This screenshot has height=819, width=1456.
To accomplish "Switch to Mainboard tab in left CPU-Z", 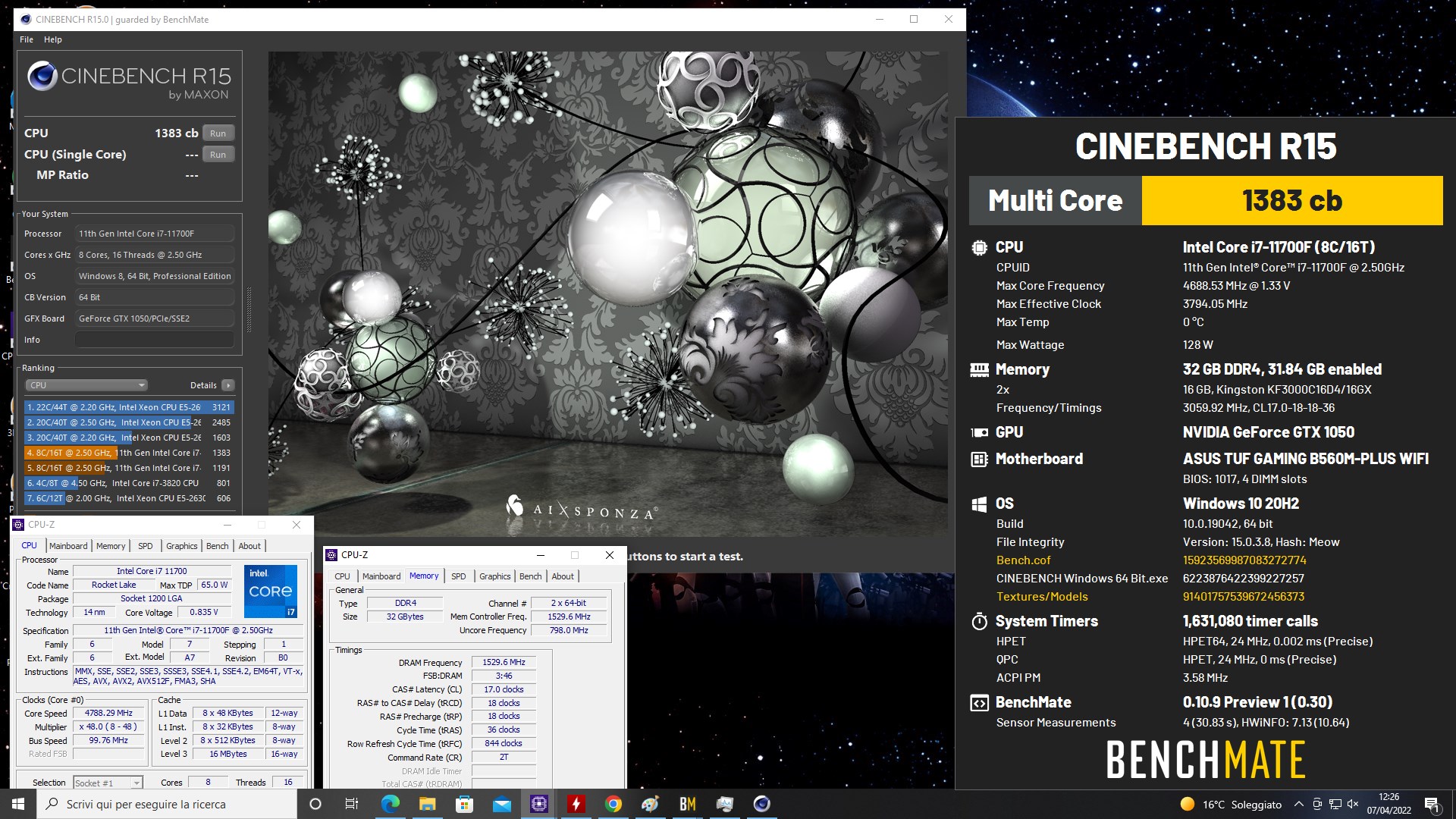I will [68, 546].
